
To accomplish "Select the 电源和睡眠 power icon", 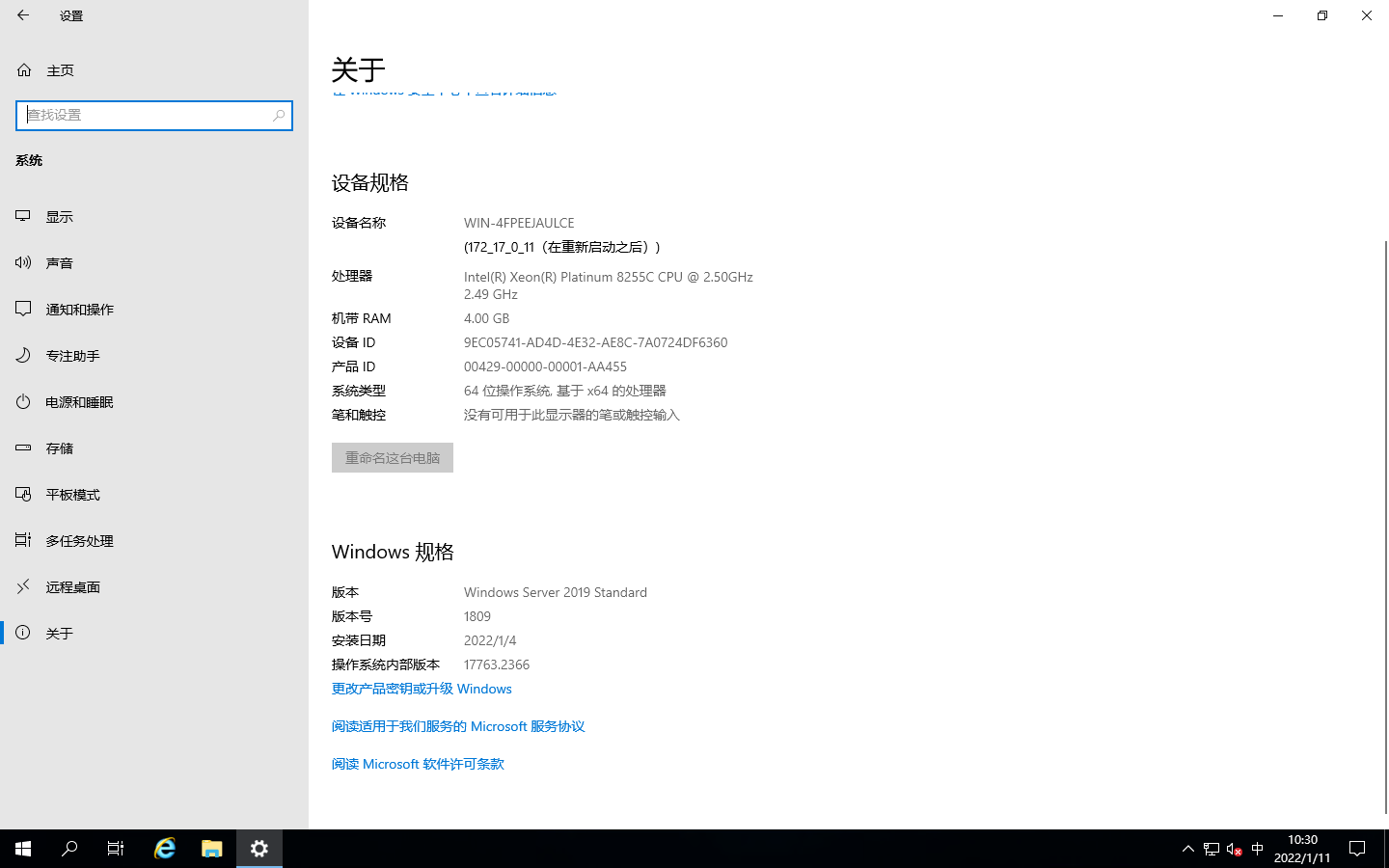I will click(23, 401).
